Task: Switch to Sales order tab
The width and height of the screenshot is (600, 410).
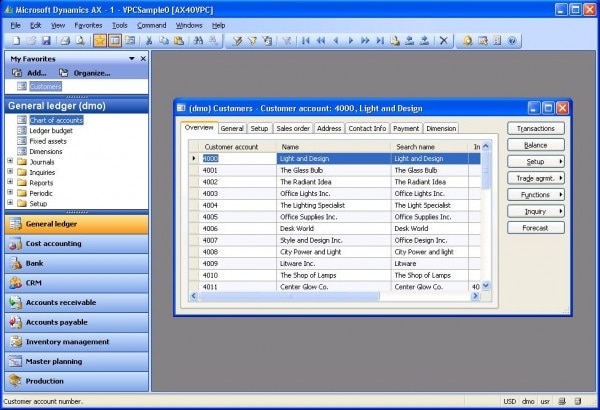Action: click(x=293, y=128)
